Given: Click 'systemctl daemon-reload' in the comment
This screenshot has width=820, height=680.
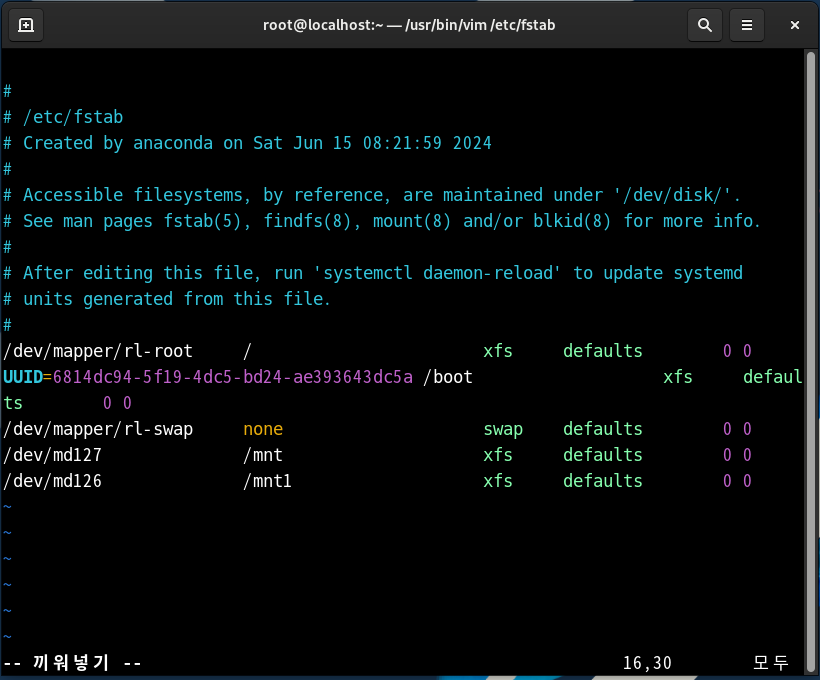Looking at the screenshot, I should tap(437, 273).
